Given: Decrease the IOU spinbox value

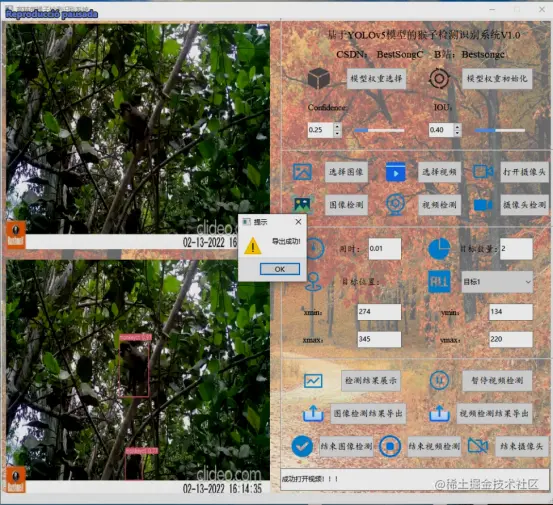Looking at the screenshot, I should coord(457,134).
